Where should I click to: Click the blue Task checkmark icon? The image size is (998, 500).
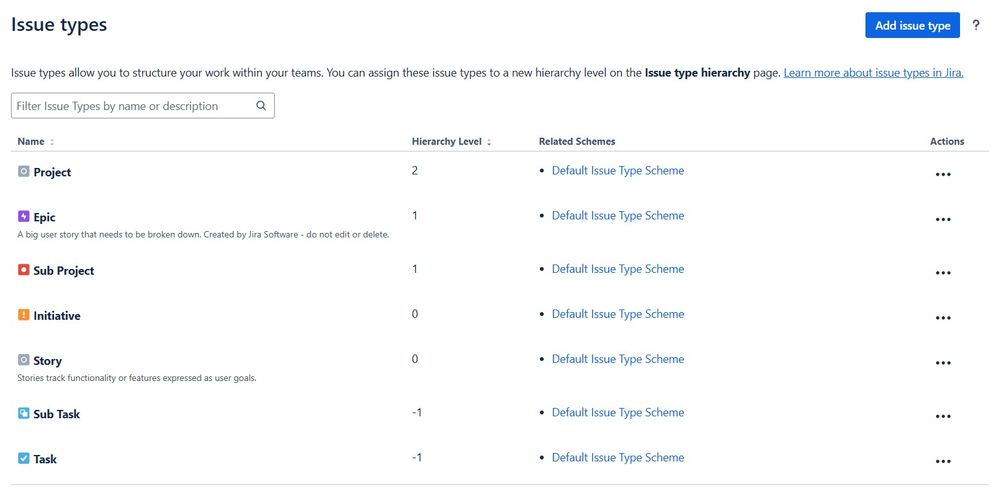click(x=24, y=458)
